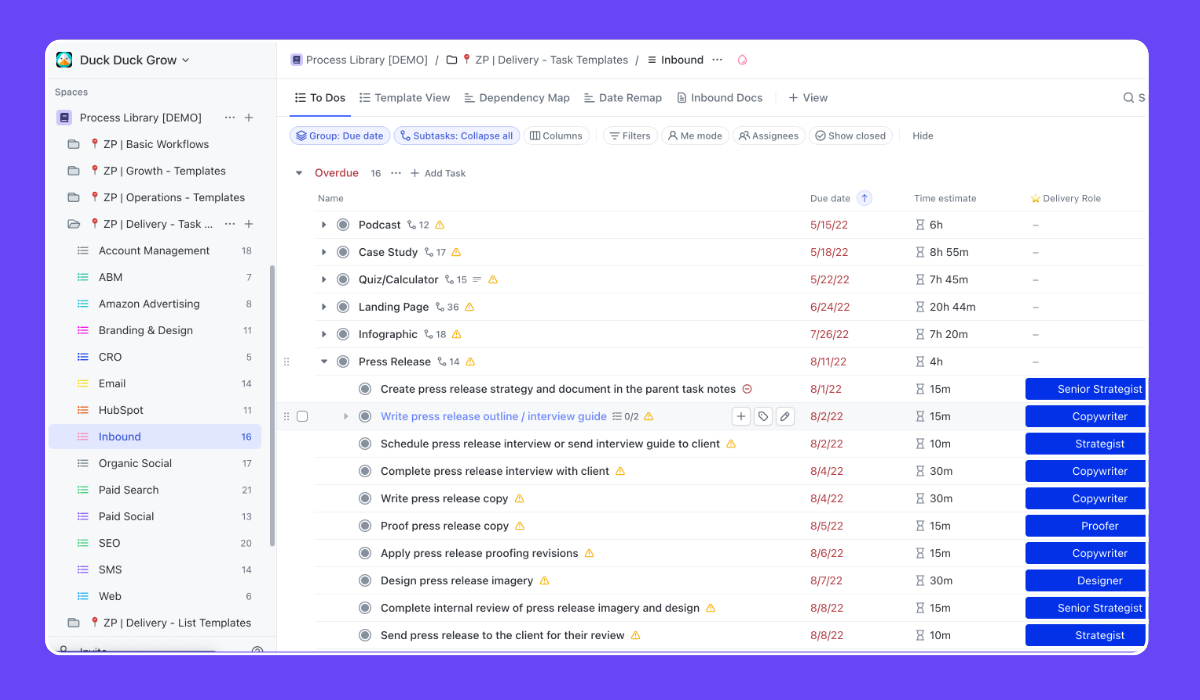Click the ellipsis next to ZP | Delivery - Task folder
This screenshot has width=1200, height=700.
click(228, 224)
